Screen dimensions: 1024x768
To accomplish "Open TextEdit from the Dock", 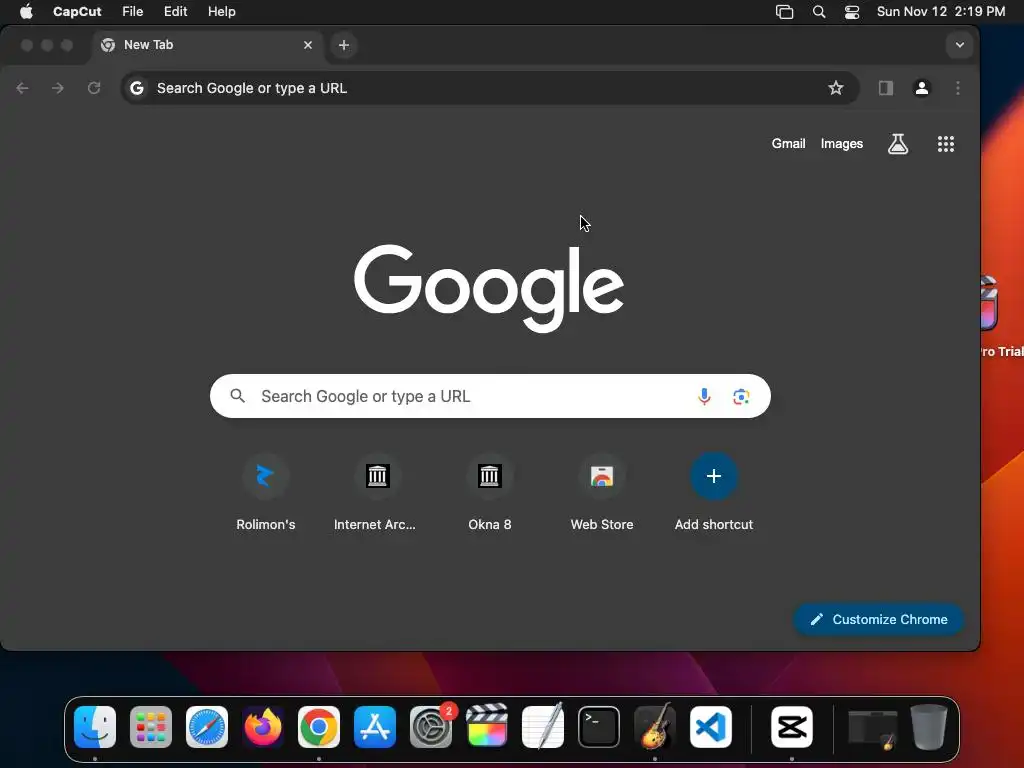I will tap(543, 726).
